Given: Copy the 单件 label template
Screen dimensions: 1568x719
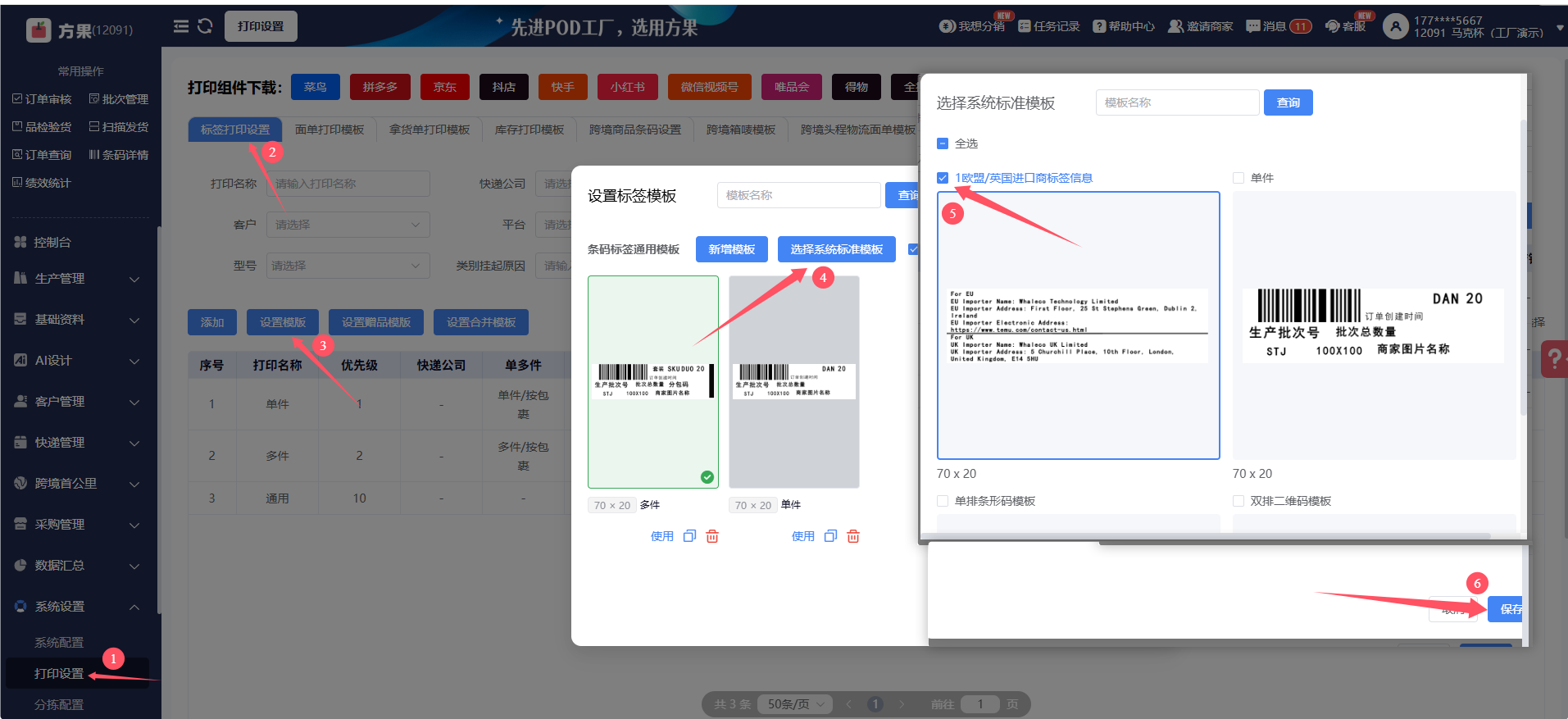Looking at the screenshot, I should point(830,536).
